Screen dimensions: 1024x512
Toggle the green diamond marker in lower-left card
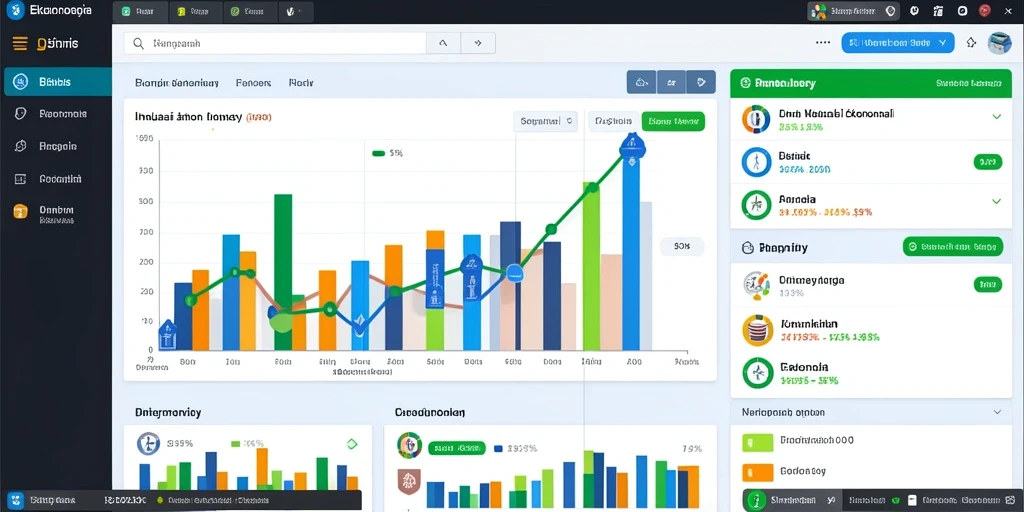tap(352, 444)
